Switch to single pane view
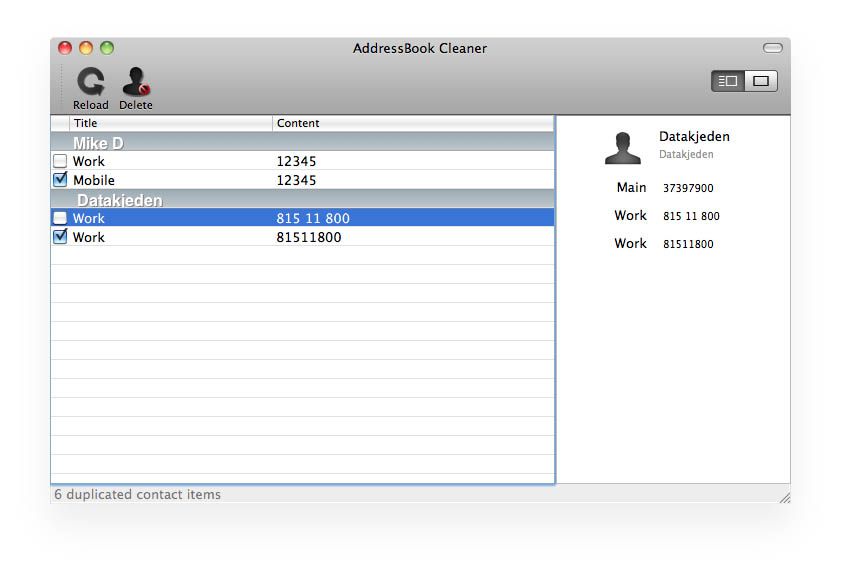 [x=761, y=81]
